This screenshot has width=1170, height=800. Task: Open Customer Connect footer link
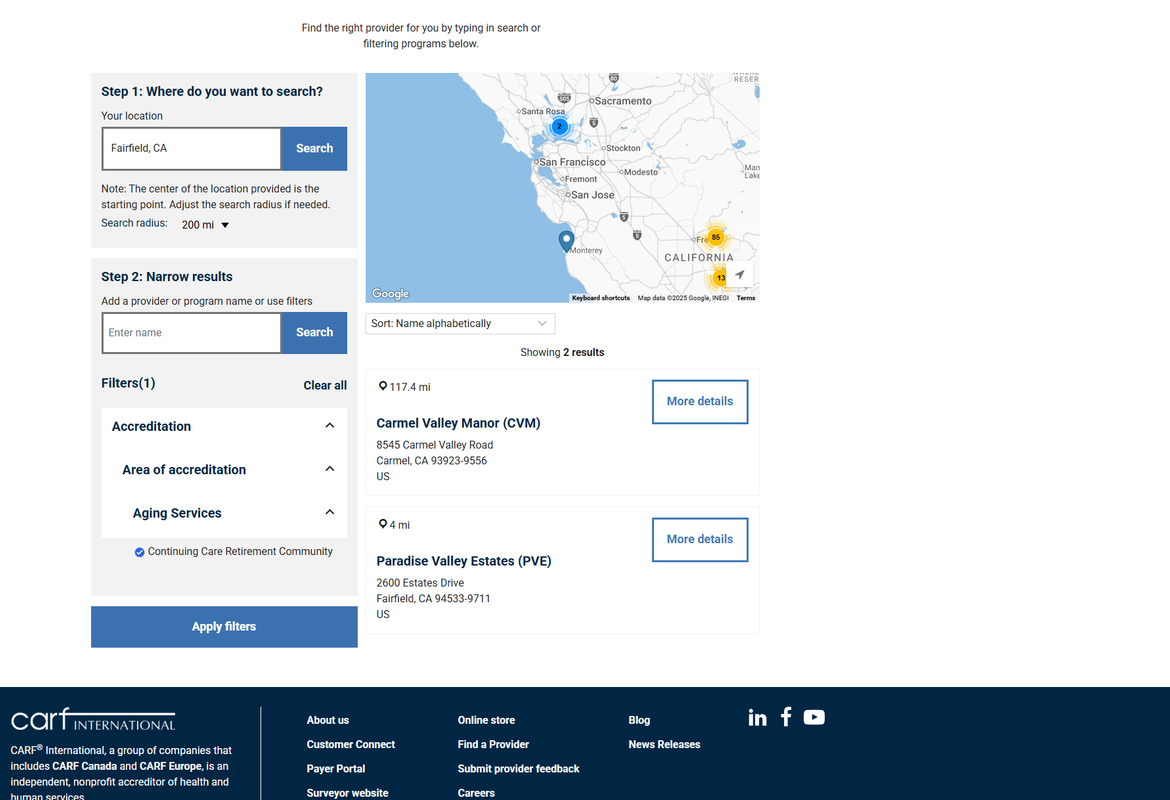tap(351, 745)
